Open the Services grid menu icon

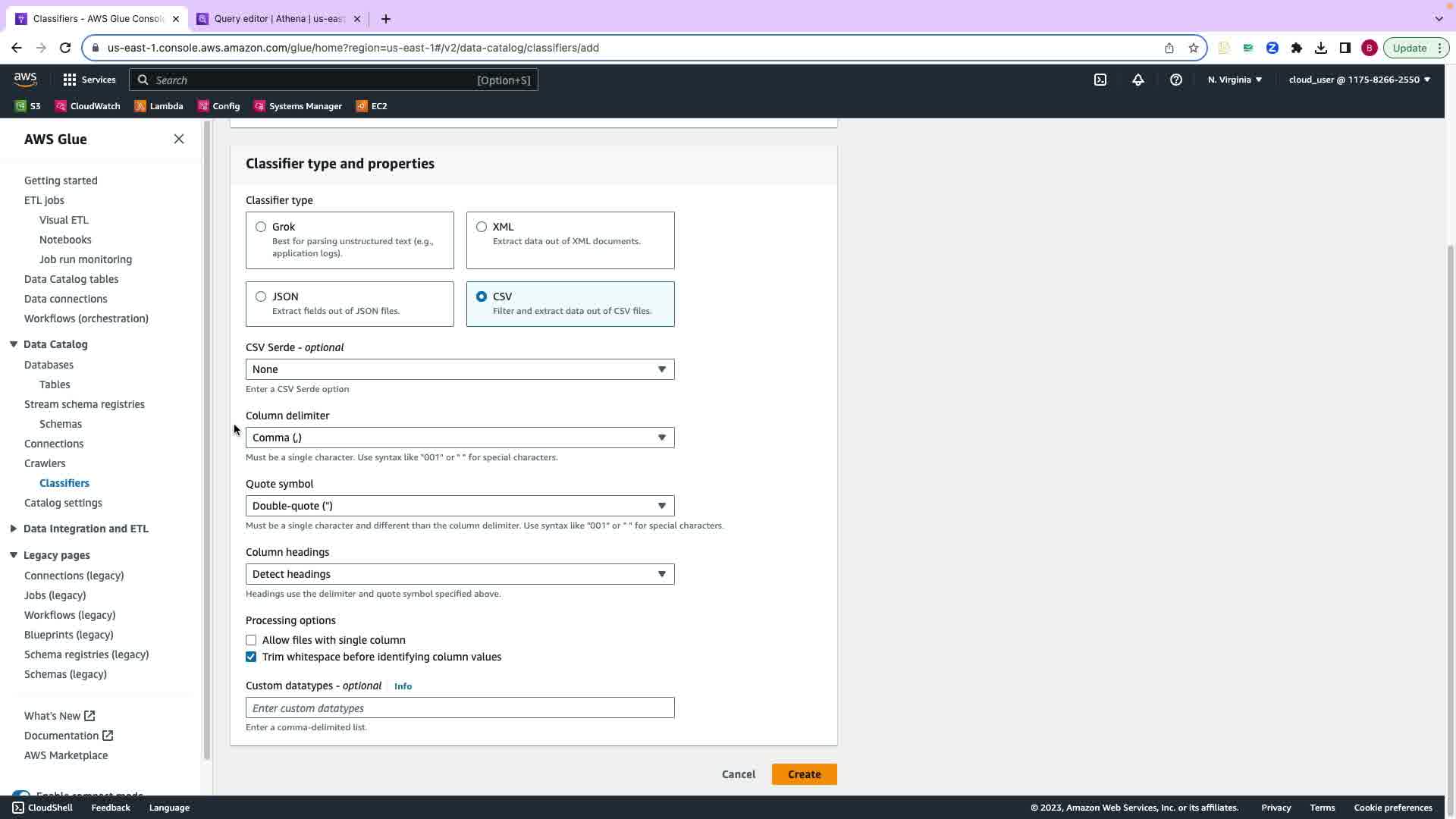click(70, 80)
